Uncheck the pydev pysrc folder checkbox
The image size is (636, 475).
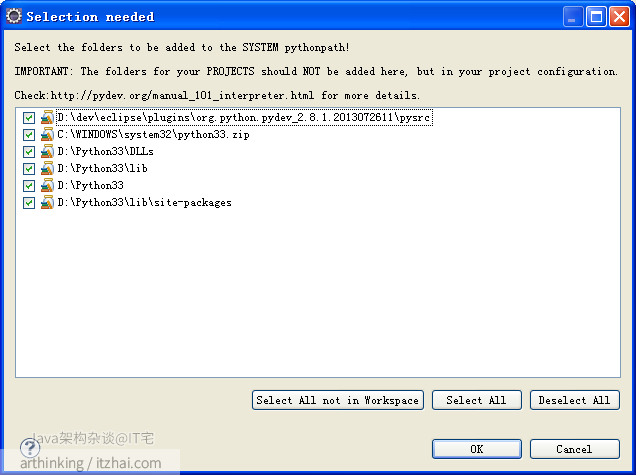(29, 118)
